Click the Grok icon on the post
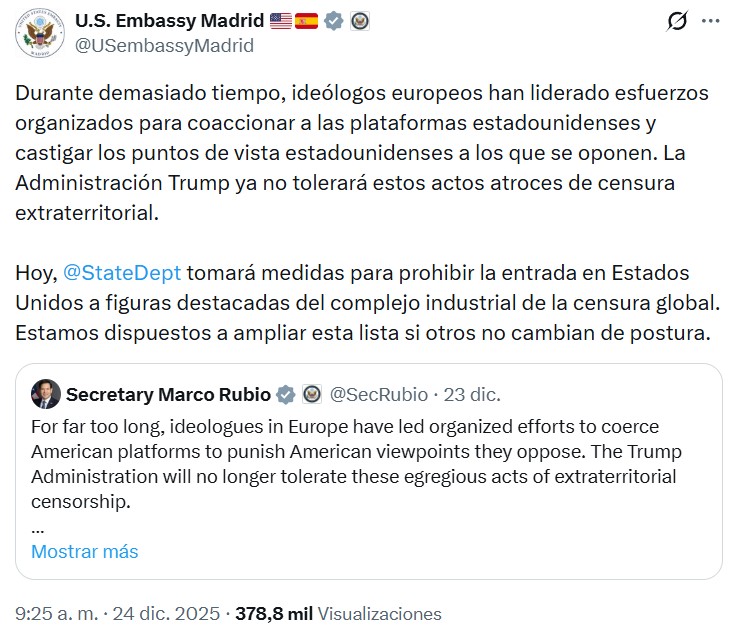741x638 pixels. tap(676, 21)
